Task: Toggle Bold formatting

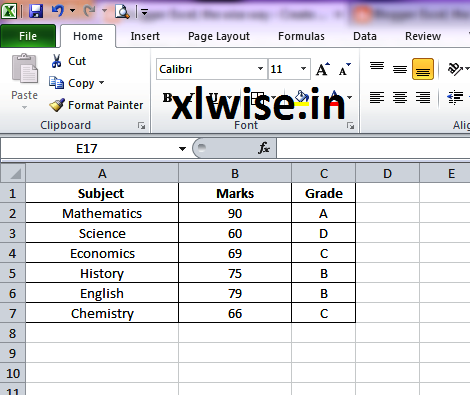Action: (x=167, y=98)
